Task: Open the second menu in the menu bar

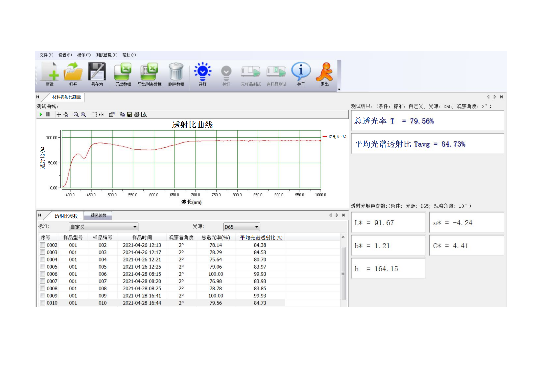Action: point(64,55)
